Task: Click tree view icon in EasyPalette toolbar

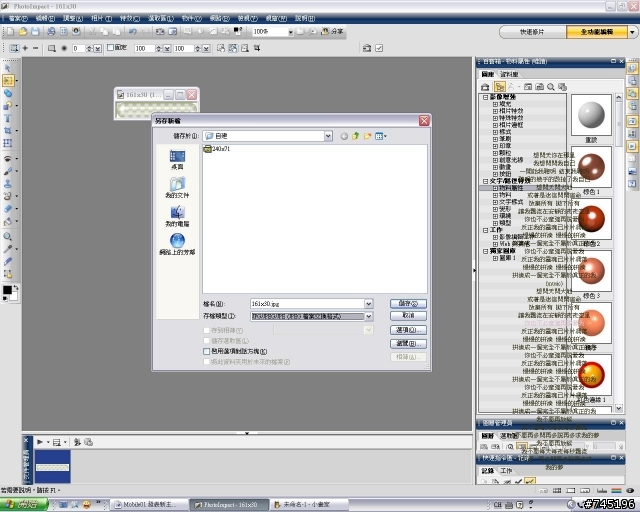Action: 500,87
